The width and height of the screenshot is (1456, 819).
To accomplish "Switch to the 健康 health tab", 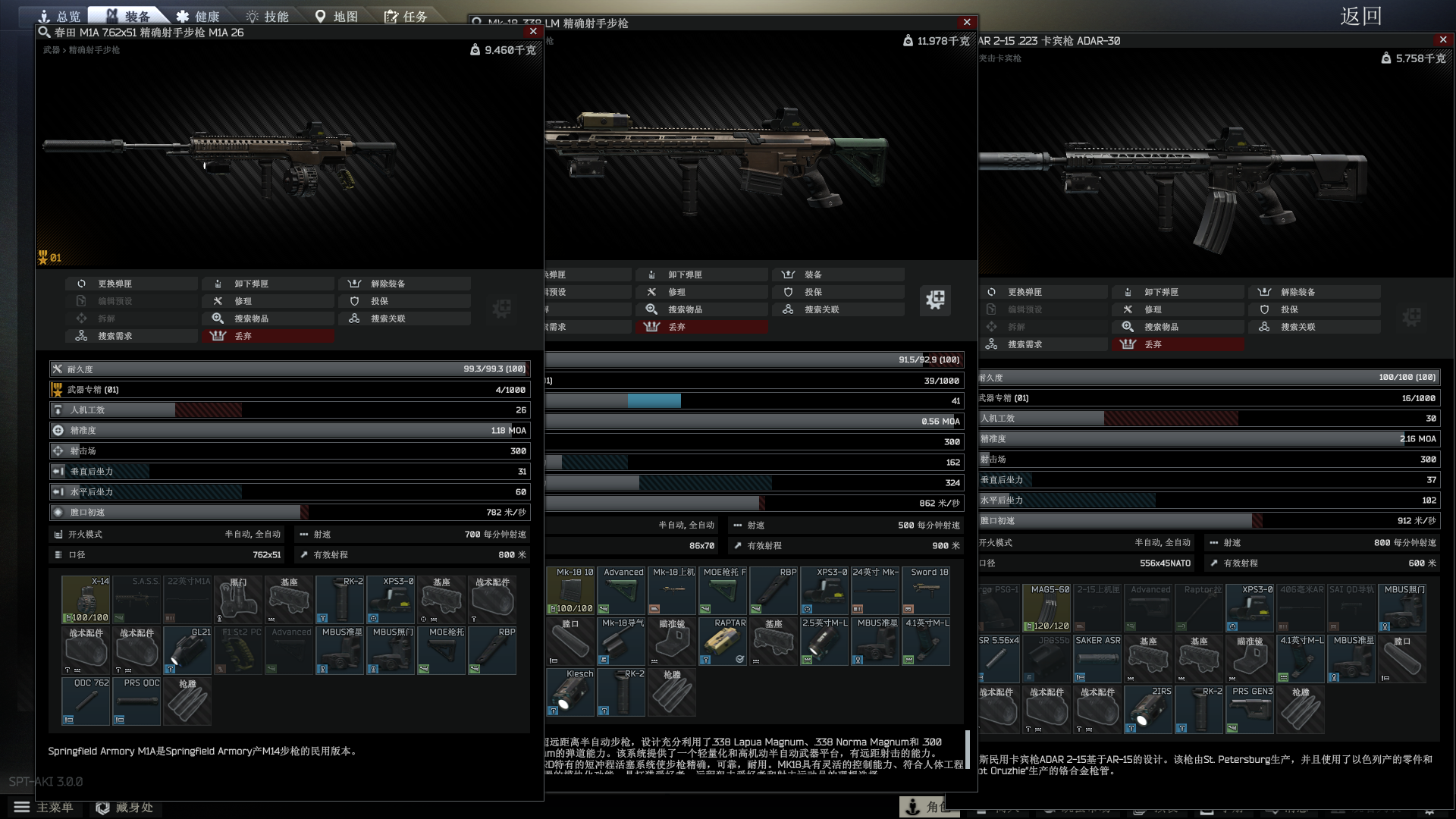I will [x=198, y=16].
